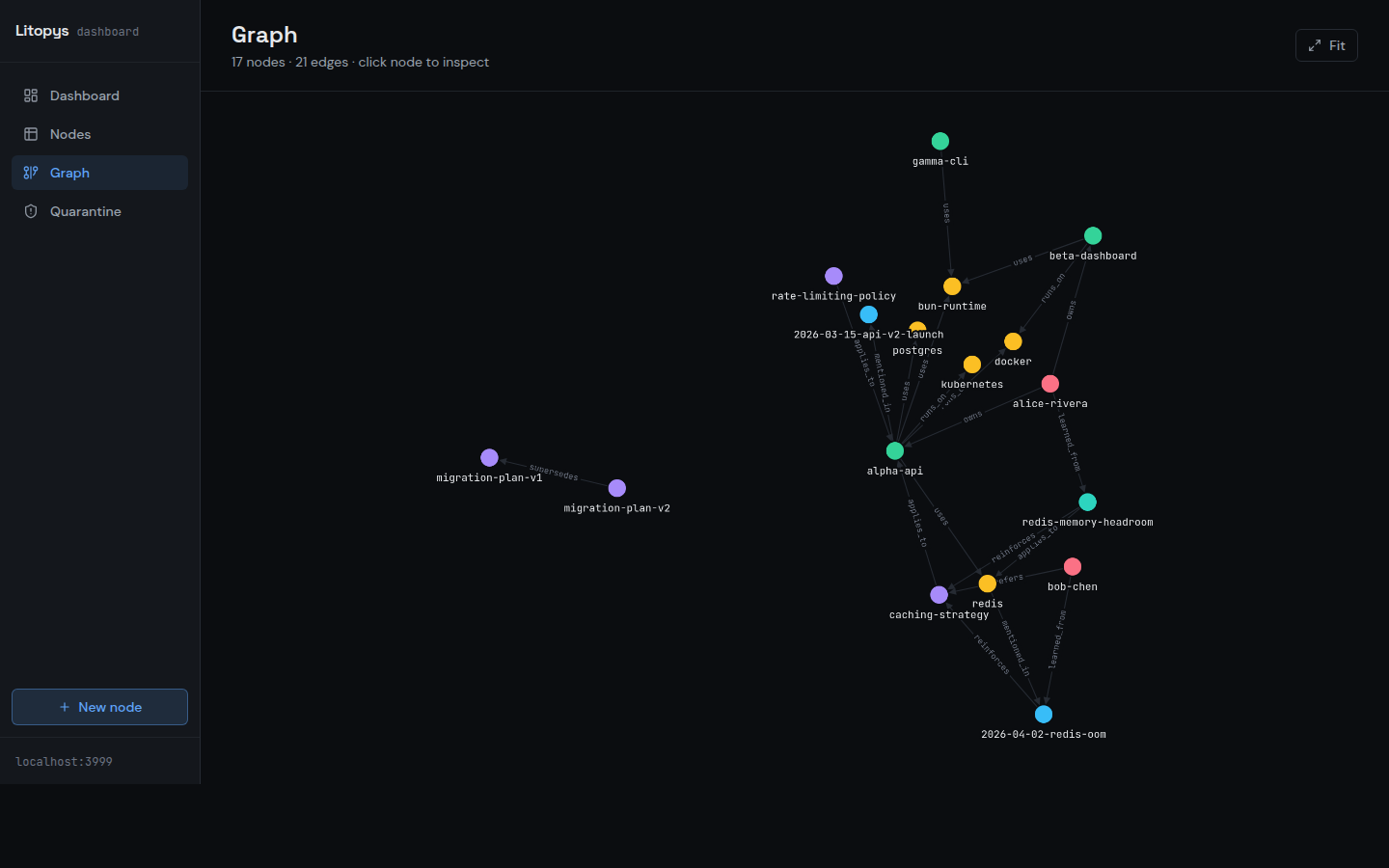This screenshot has height=868, width=1389.
Task: Click the caching-strategy node
Action: [939, 594]
